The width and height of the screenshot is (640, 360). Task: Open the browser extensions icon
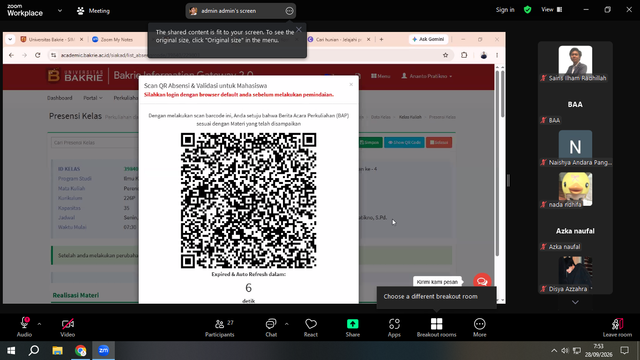click(464, 55)
